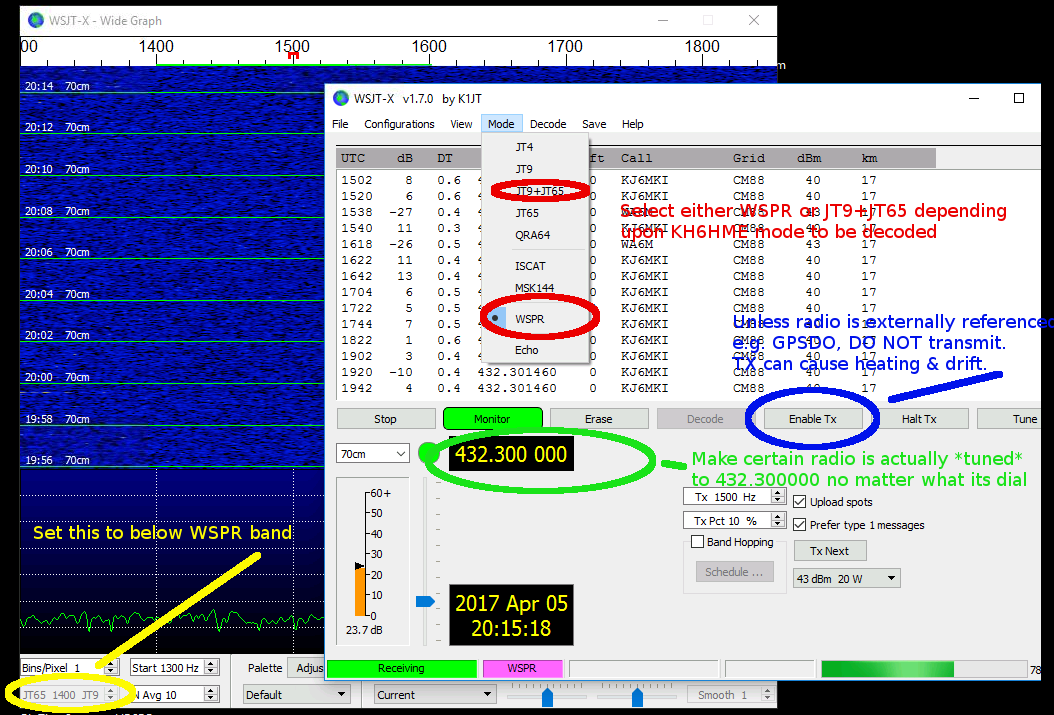Click the -27 dB value in the table

click(401, 212)
